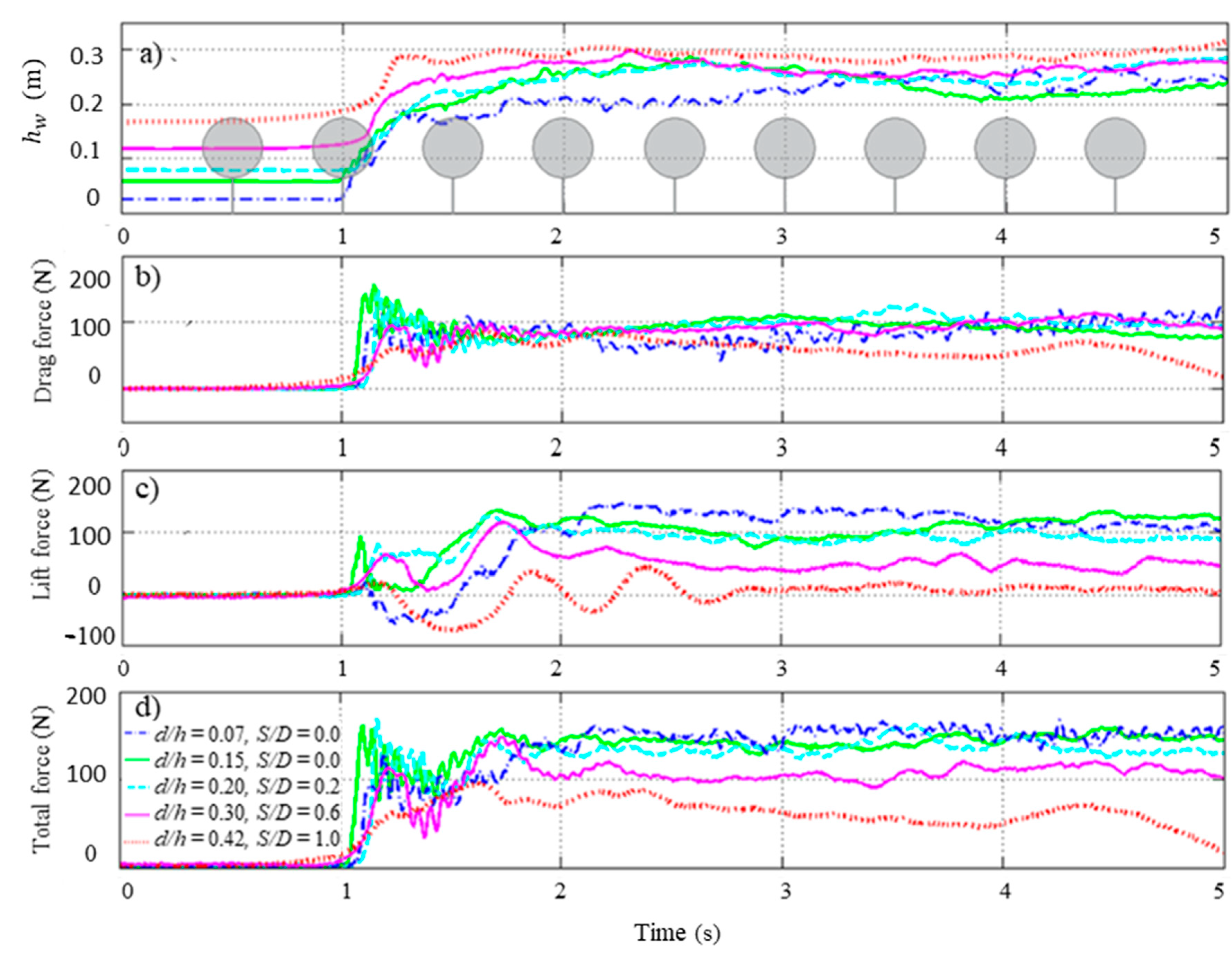Click the panel label b)
The width and height of the screenshot is (1232, 957).
pyautogui.click(x=148, y=278)
